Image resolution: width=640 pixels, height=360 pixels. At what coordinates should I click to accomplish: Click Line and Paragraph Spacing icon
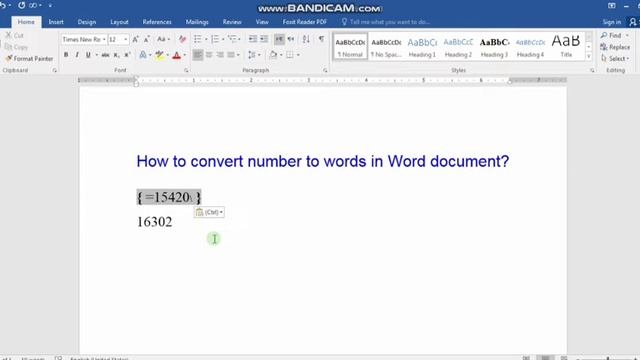[252, 55]
